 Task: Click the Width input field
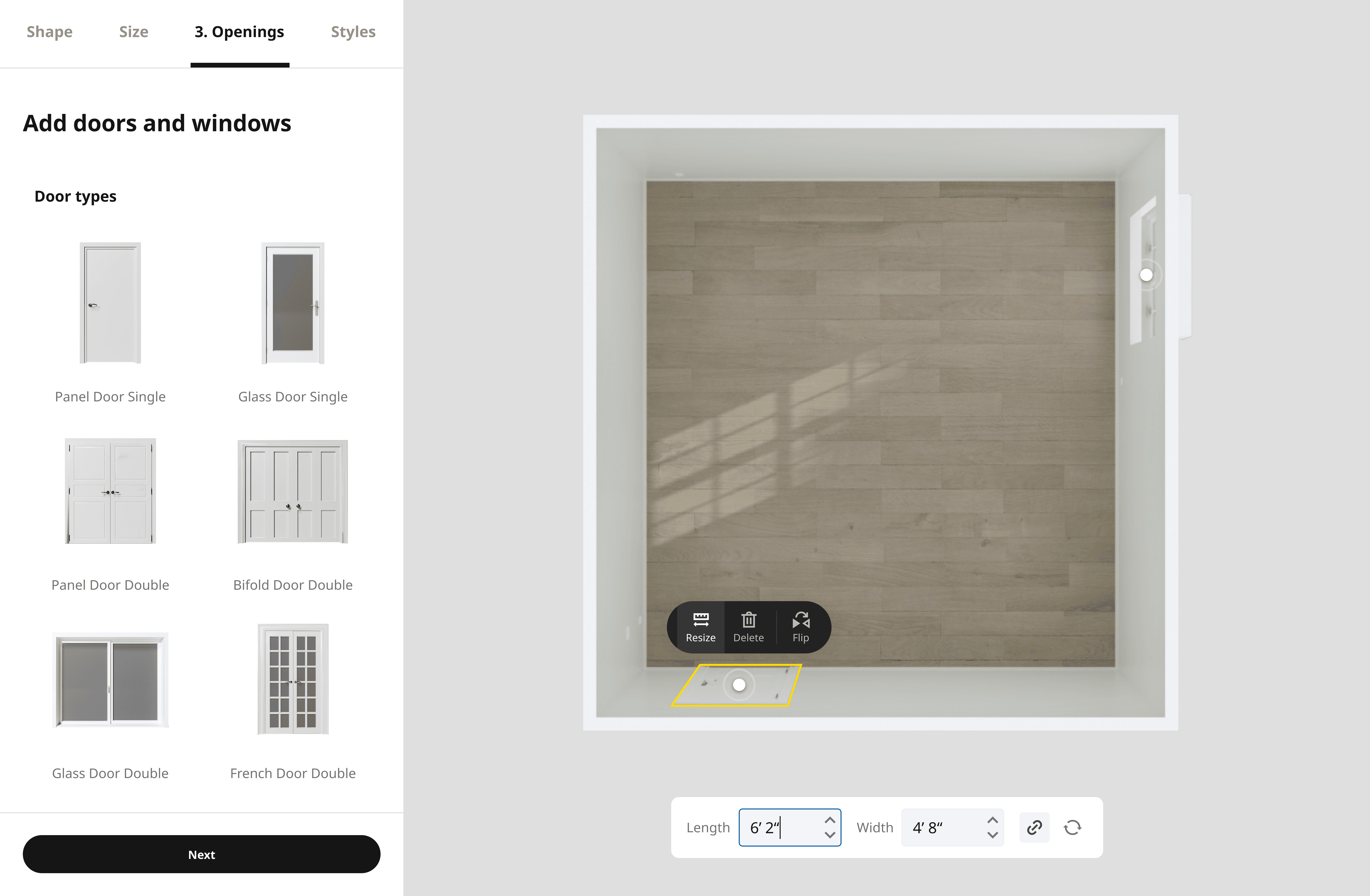(944, 828)
